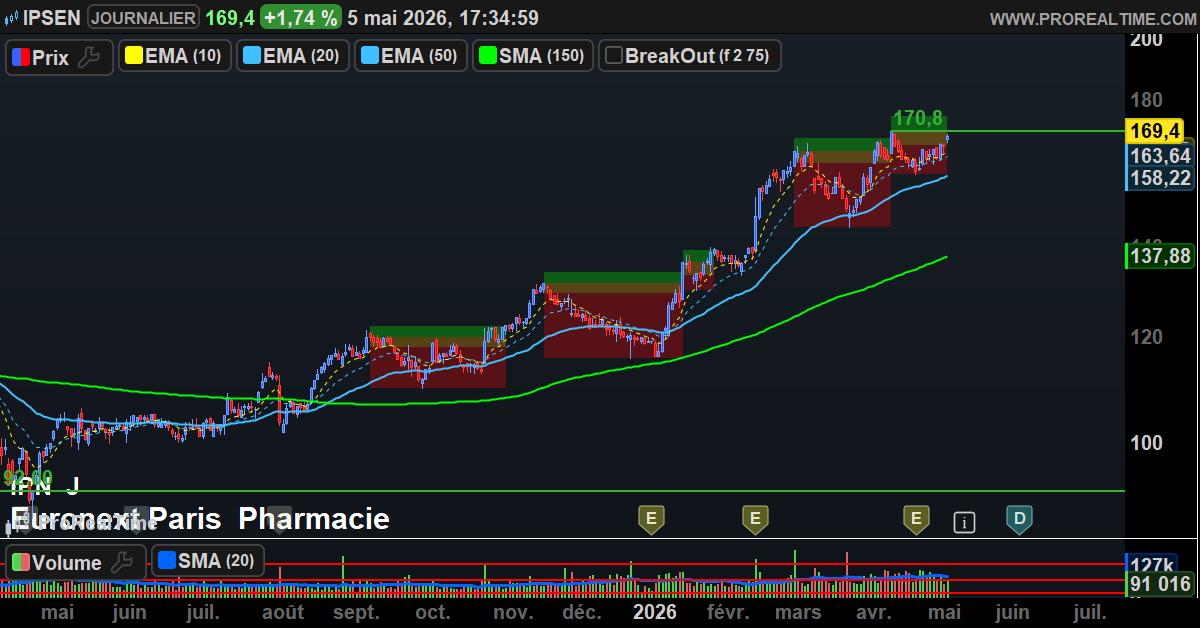Click the IPSEN ticker name
Viewport: 1200px width, 628px height.
pyautogui.click(x=53, y=17)
